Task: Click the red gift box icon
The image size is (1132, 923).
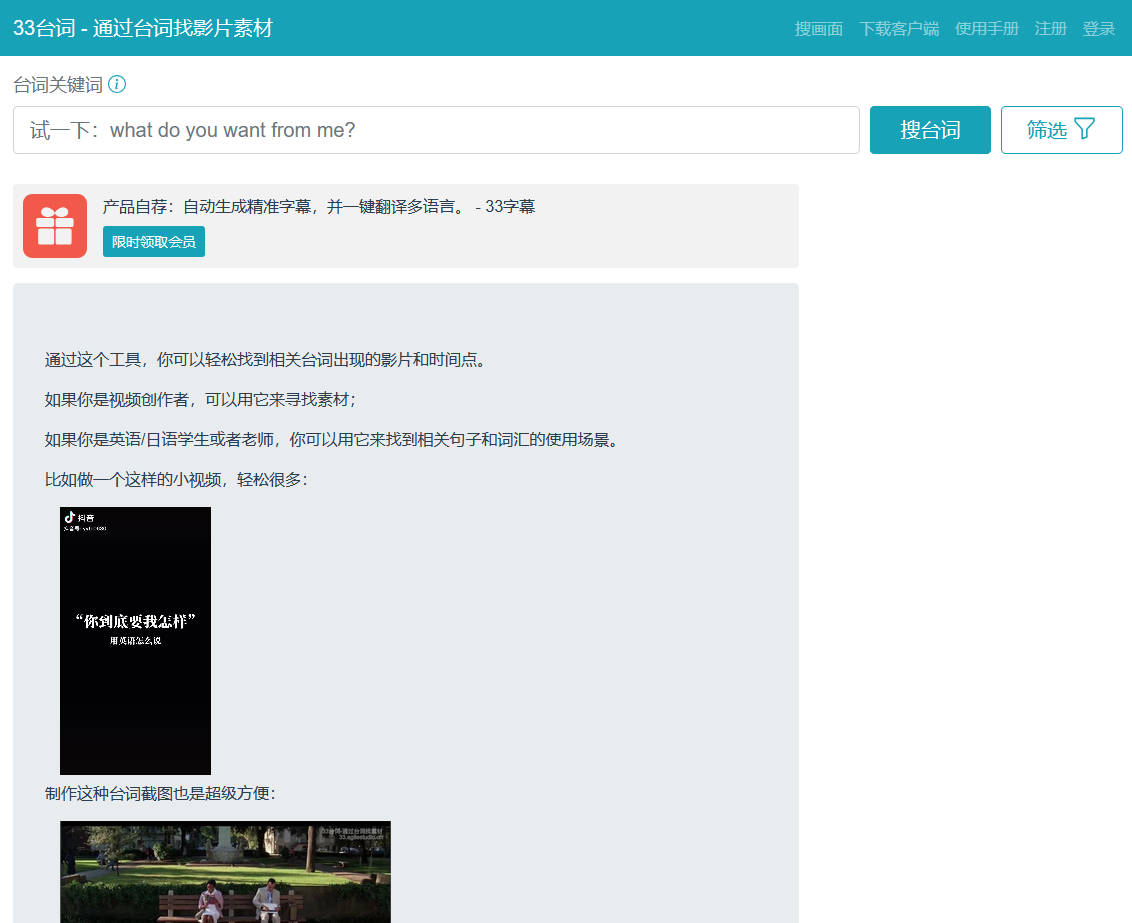Action: coord(55,226)
